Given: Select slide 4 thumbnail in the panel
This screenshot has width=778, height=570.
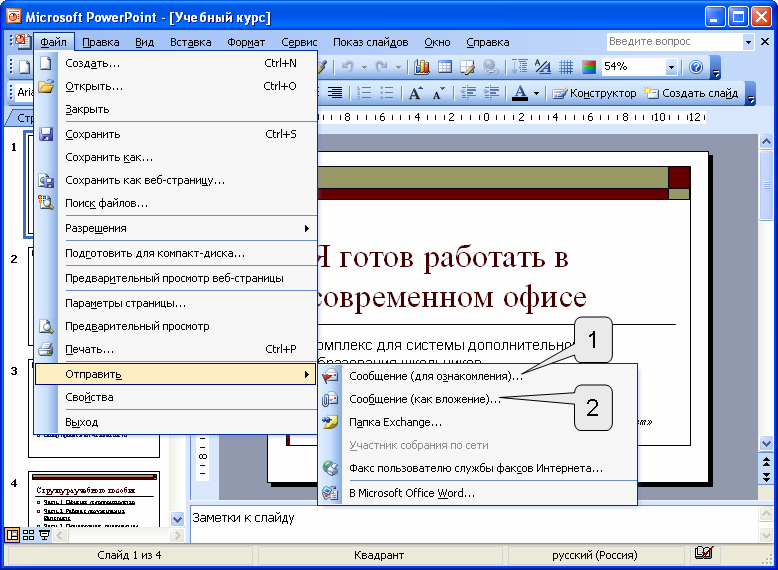Looking at the screenshot, I should (x=94, y=499).
